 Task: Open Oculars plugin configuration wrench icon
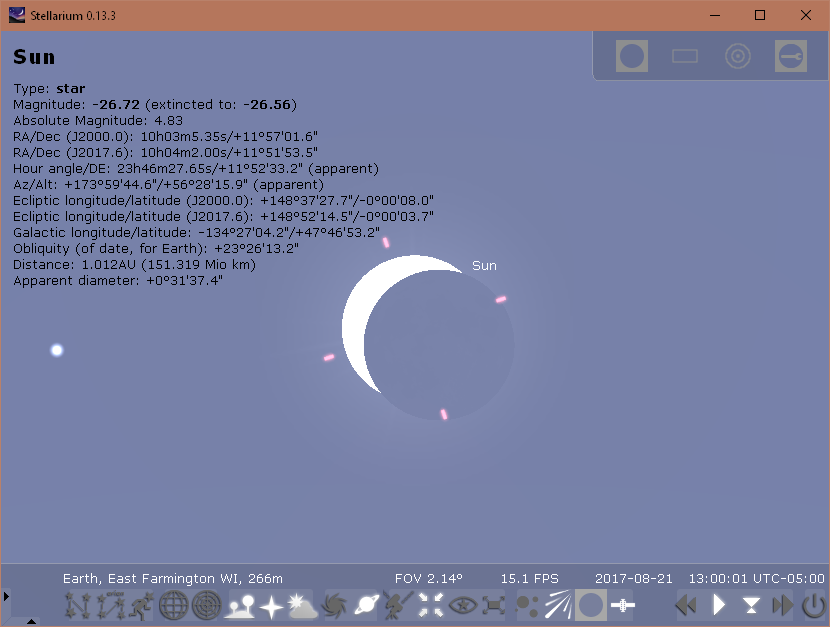tap(791, 56)
